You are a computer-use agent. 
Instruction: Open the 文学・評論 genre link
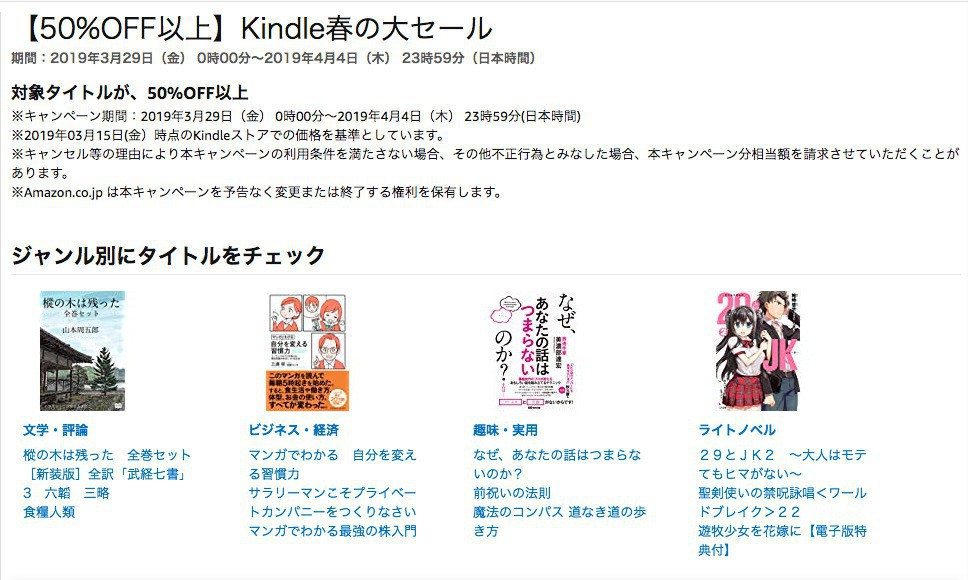(56, 430)
